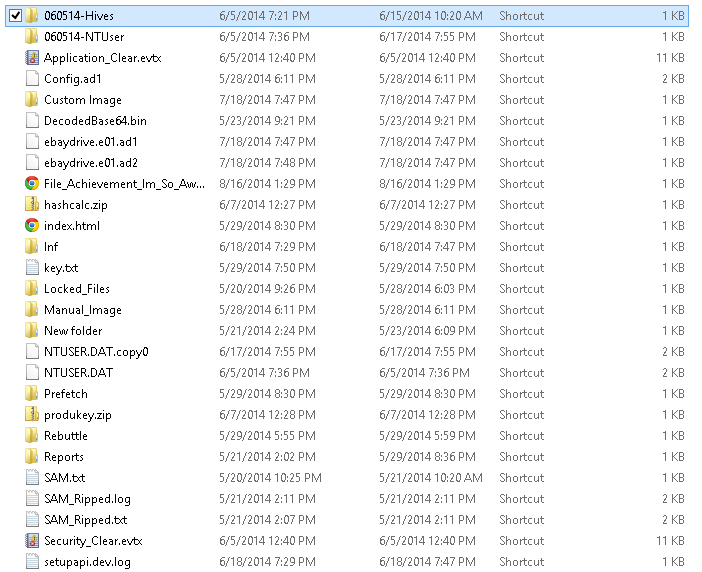Image resolution: width=702 pixels, height=572 pixels.
Task: Select the Application_Clear.evtx event log icon
Action: point(32,58)
